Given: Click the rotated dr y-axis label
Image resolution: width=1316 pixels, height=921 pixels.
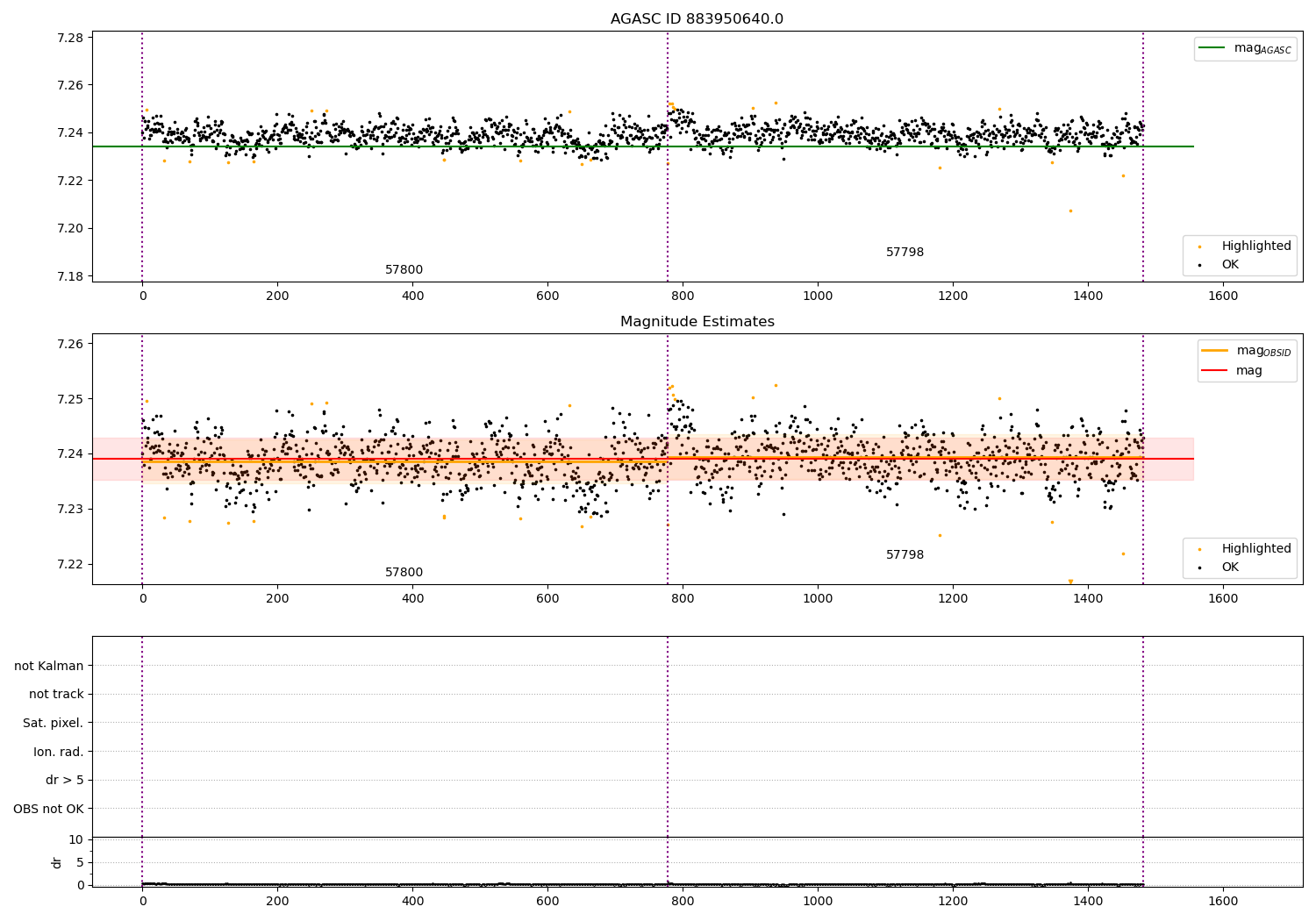Looking at the screenshot, I should pos(57,862).
